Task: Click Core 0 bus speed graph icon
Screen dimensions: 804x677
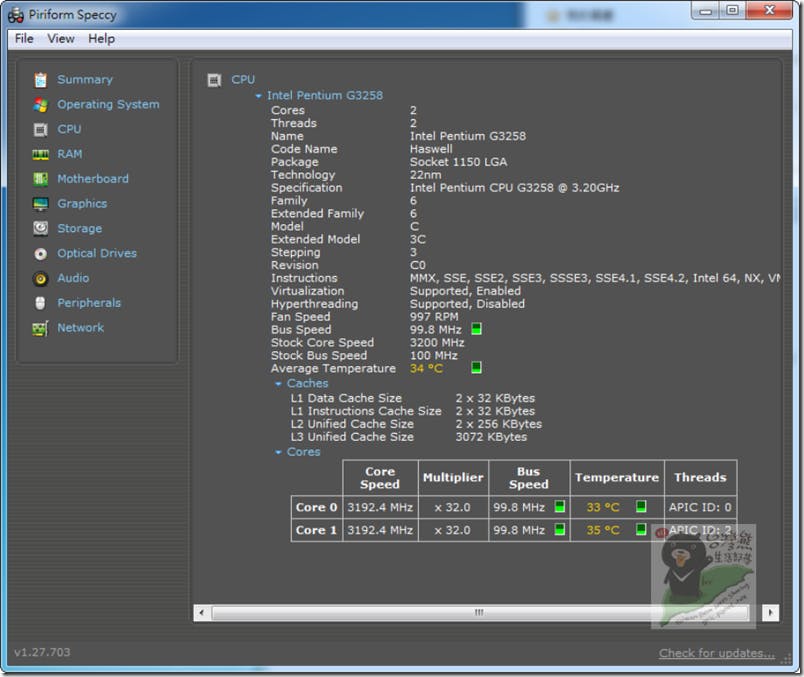Action: tap(560, 507)
